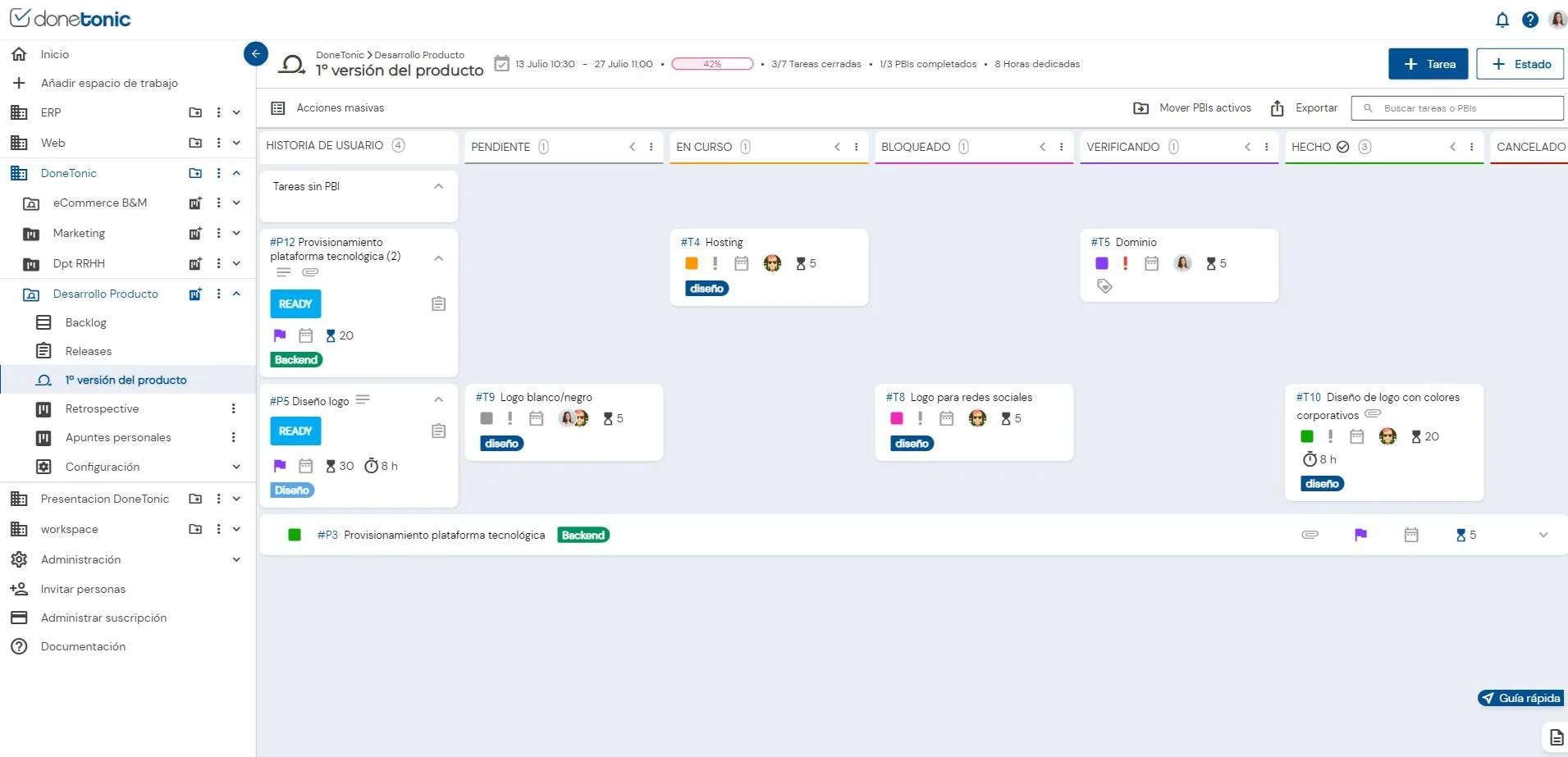
Task: Open the clipboard icon on #P12 card
Action: pyautogui.click(x=438, y=304)
